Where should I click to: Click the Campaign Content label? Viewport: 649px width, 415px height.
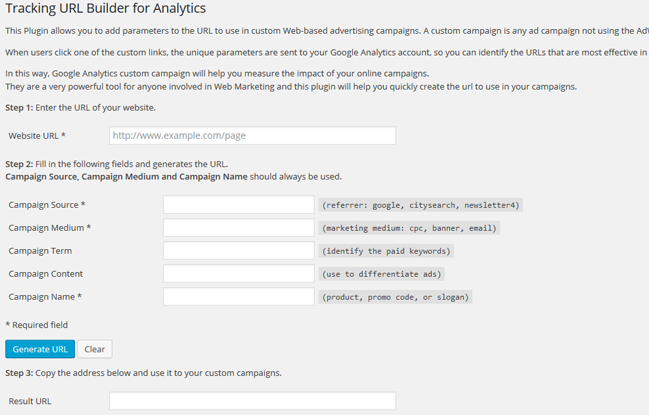(x=46, y=274)
